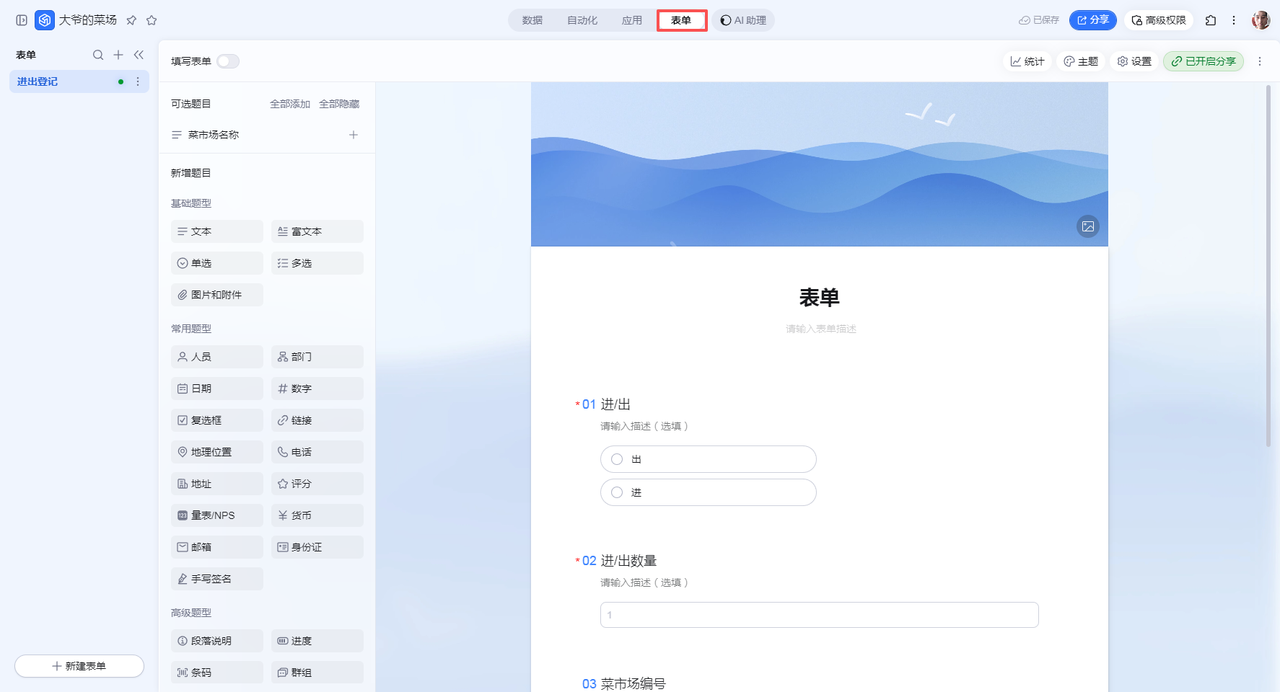Open the 主题 theme palette
This screenshot has height=692, width=1280.
pos(1080,61)
